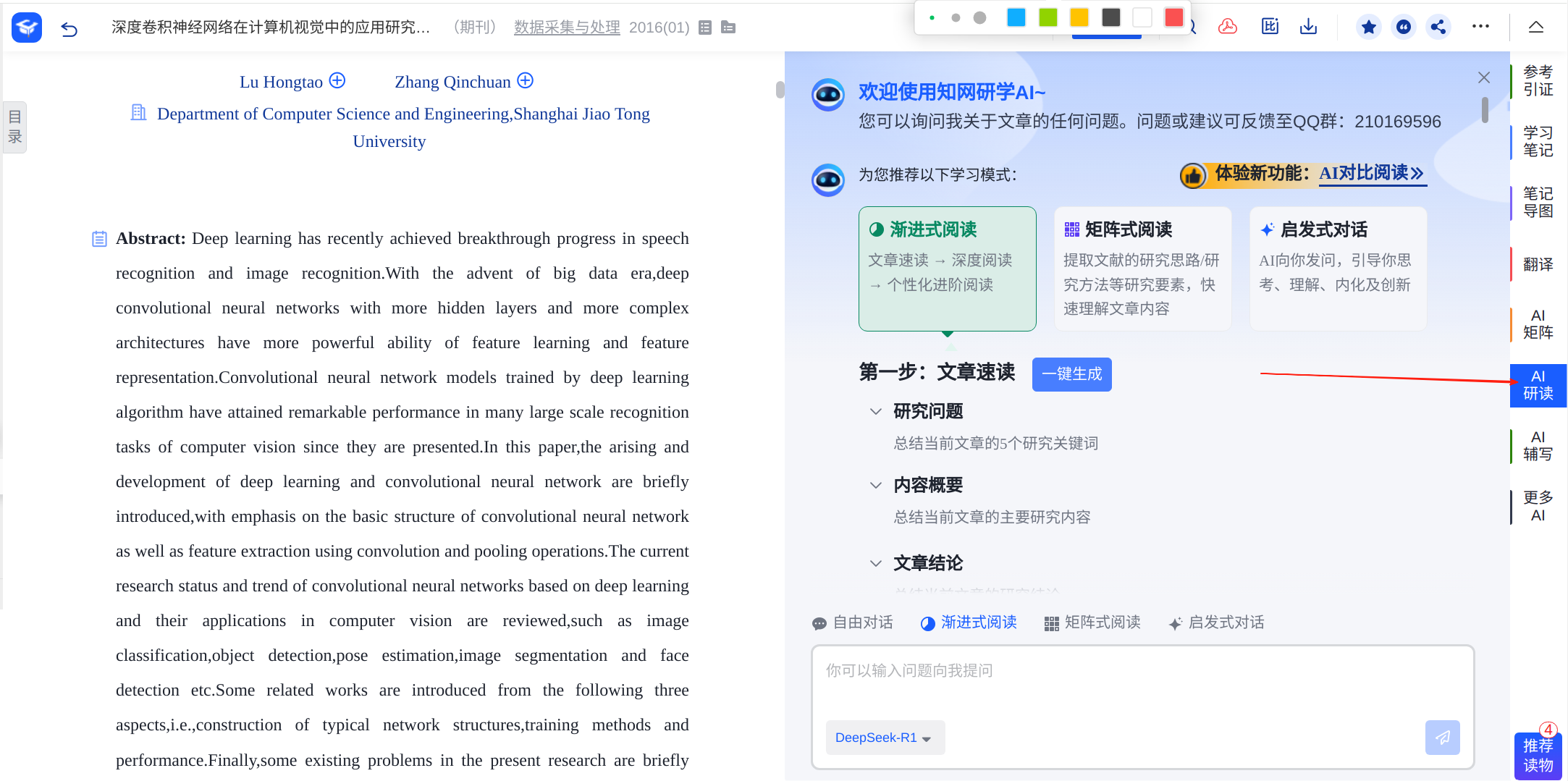This screenshot has height=781, width=1568.
Task: Go back using the undo arrow icon
Action: (x=69, y=29)
